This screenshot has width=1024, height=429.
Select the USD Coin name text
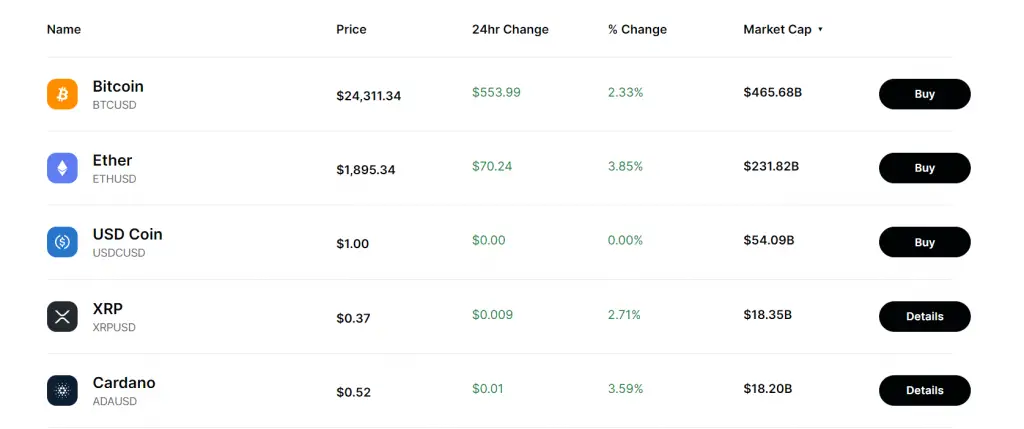tap(127, 234)
